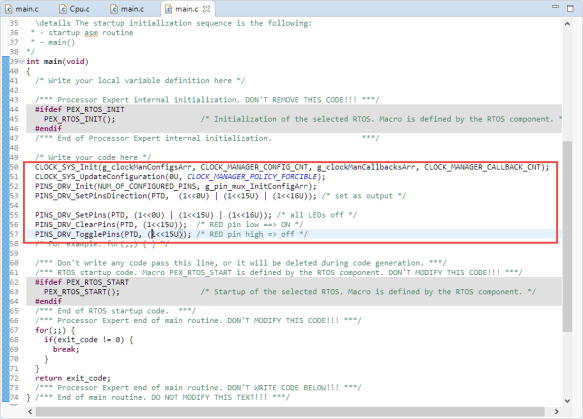The image size is (583, 419).
Task: Open the main.c tab left of Cpu.c
Action: 22,9
